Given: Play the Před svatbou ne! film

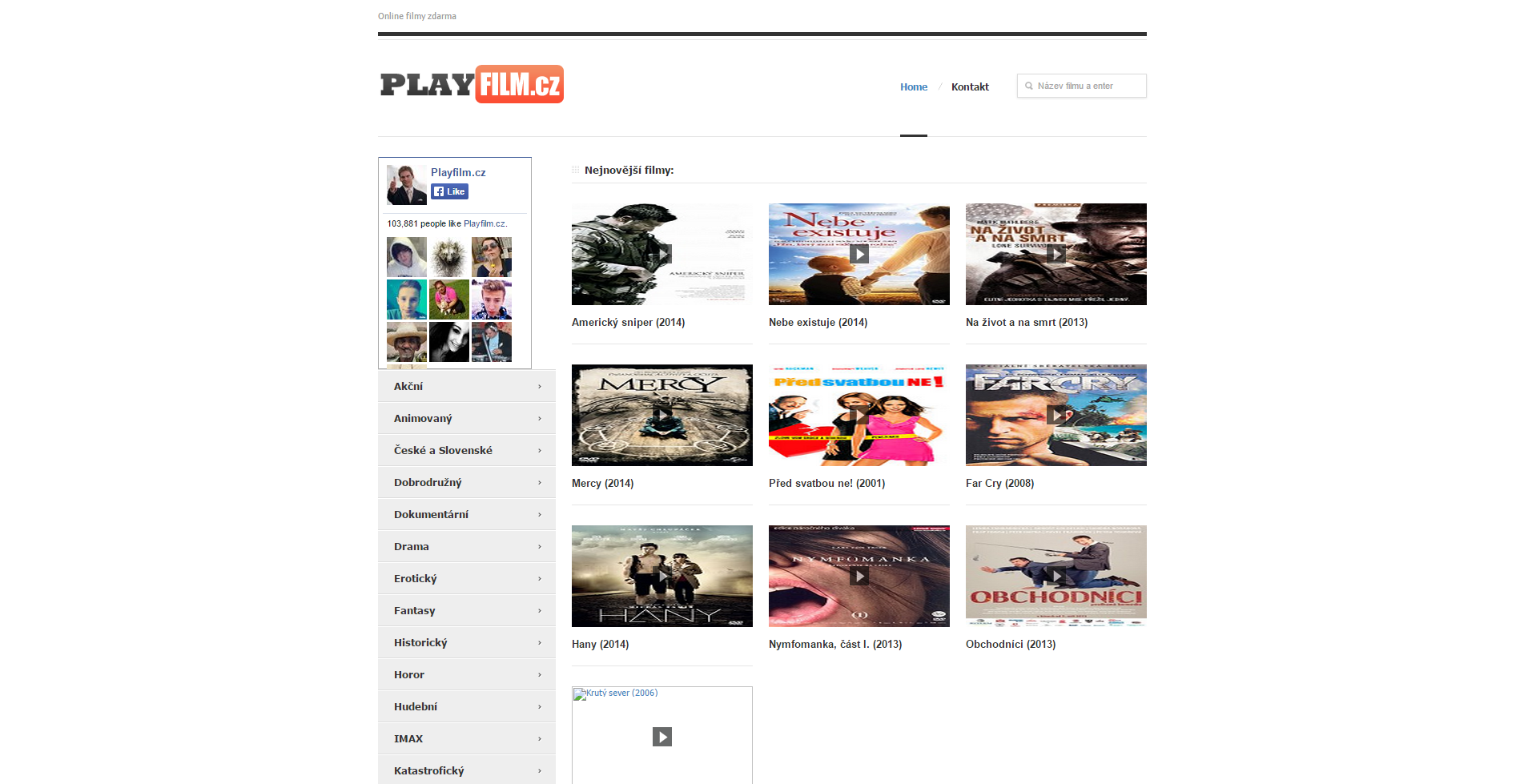Looking at the screenshot, I should [x=859, y=415].
